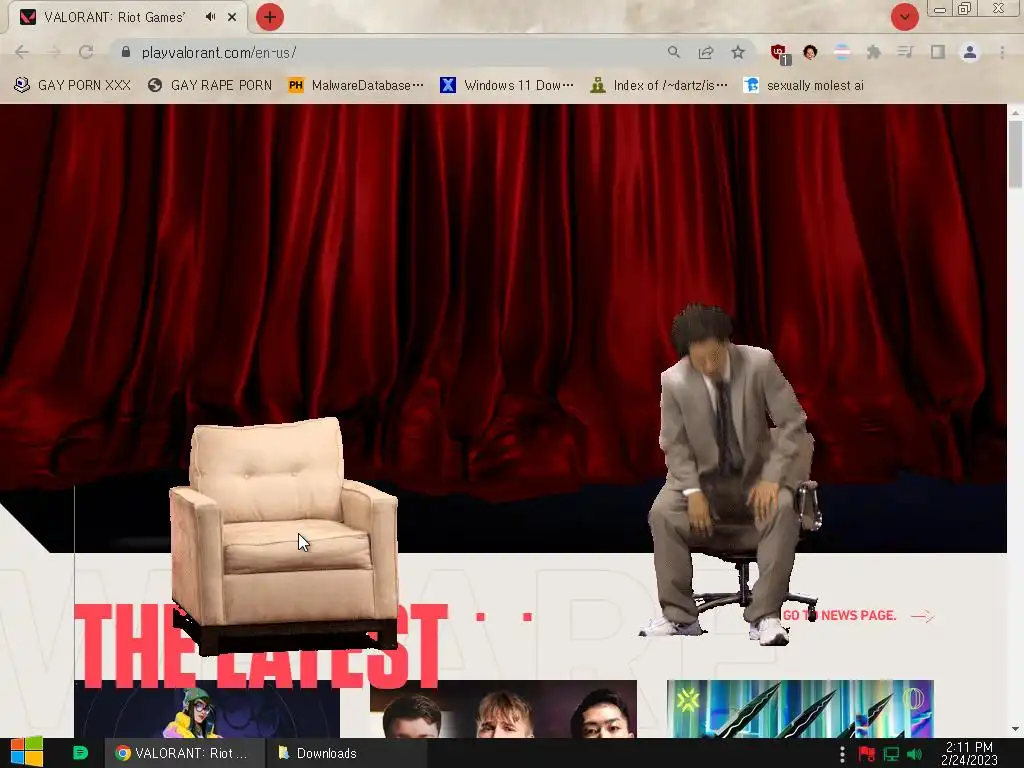Expand the system tray overflow dots
Viewport: 1024px width, 768px height.
click(842, 754)
